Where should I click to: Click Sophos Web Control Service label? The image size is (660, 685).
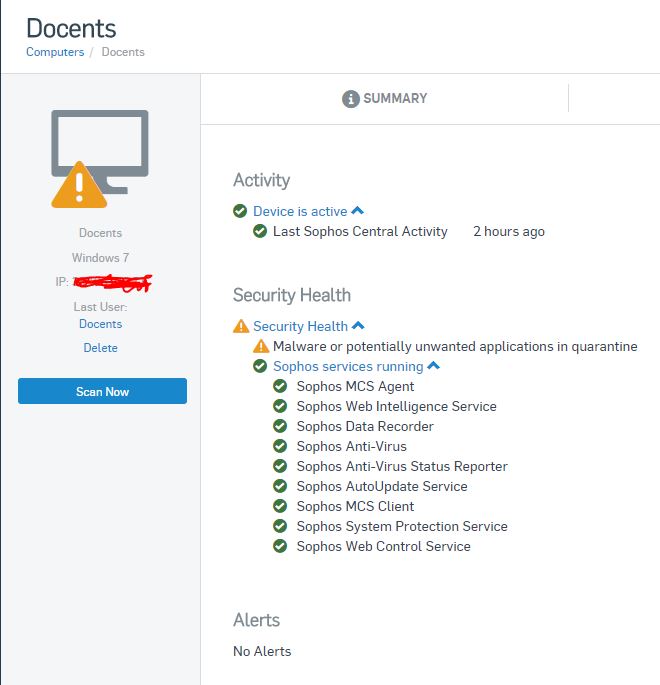[384, 547]
